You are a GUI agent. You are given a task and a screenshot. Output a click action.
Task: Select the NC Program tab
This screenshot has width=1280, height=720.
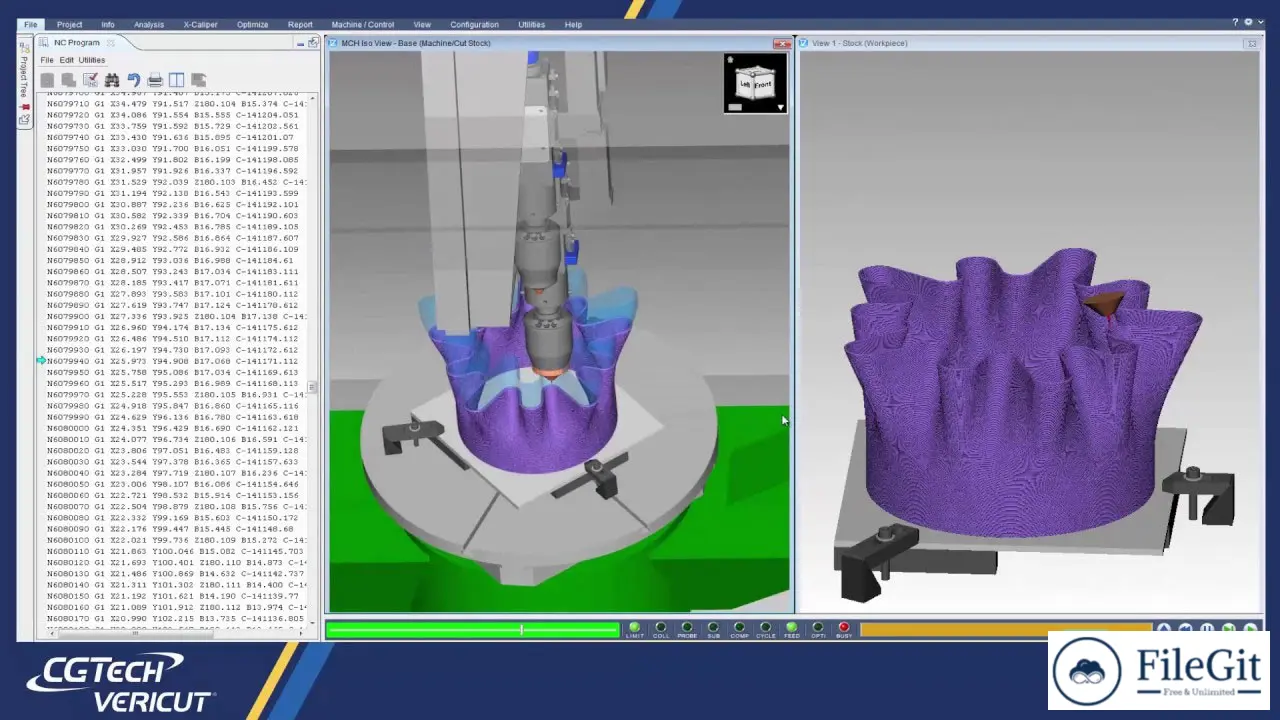[77, 43]
